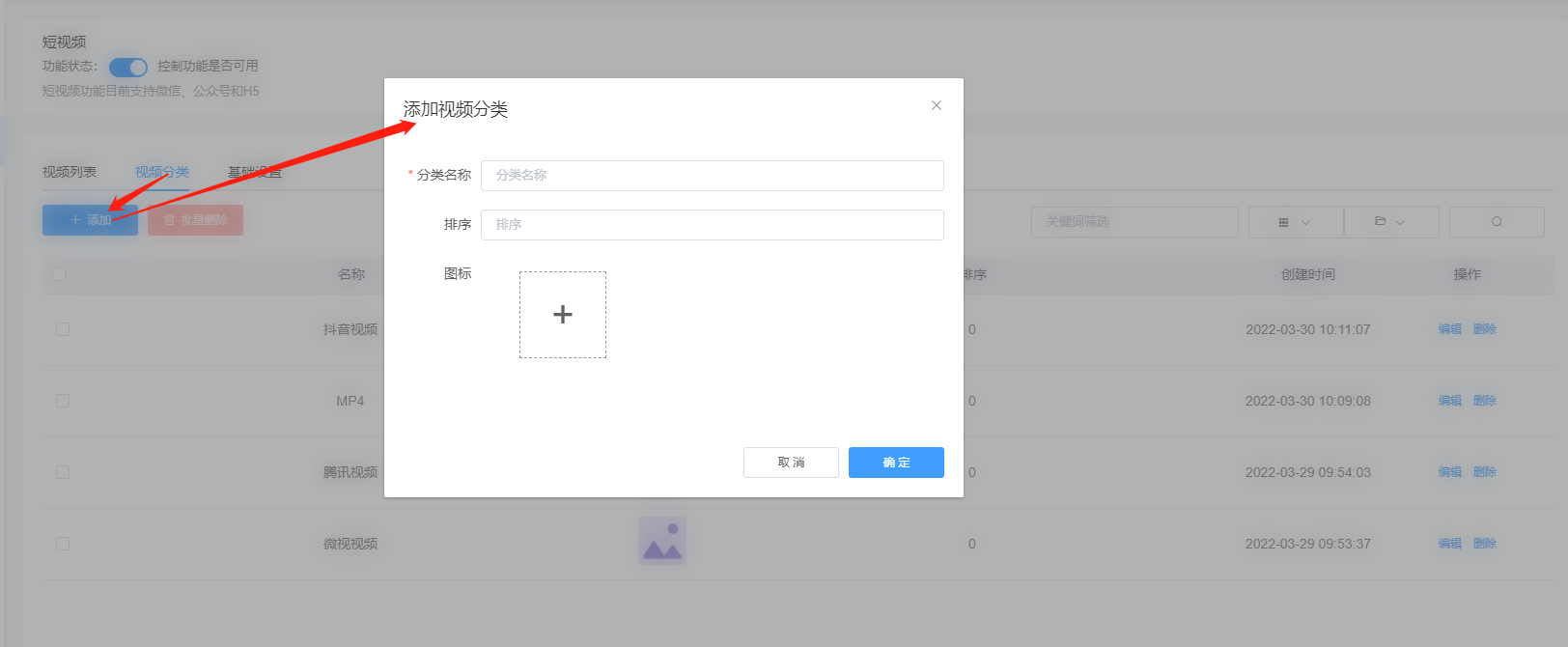Click the 排序 input field

click(x=712, y=224)
